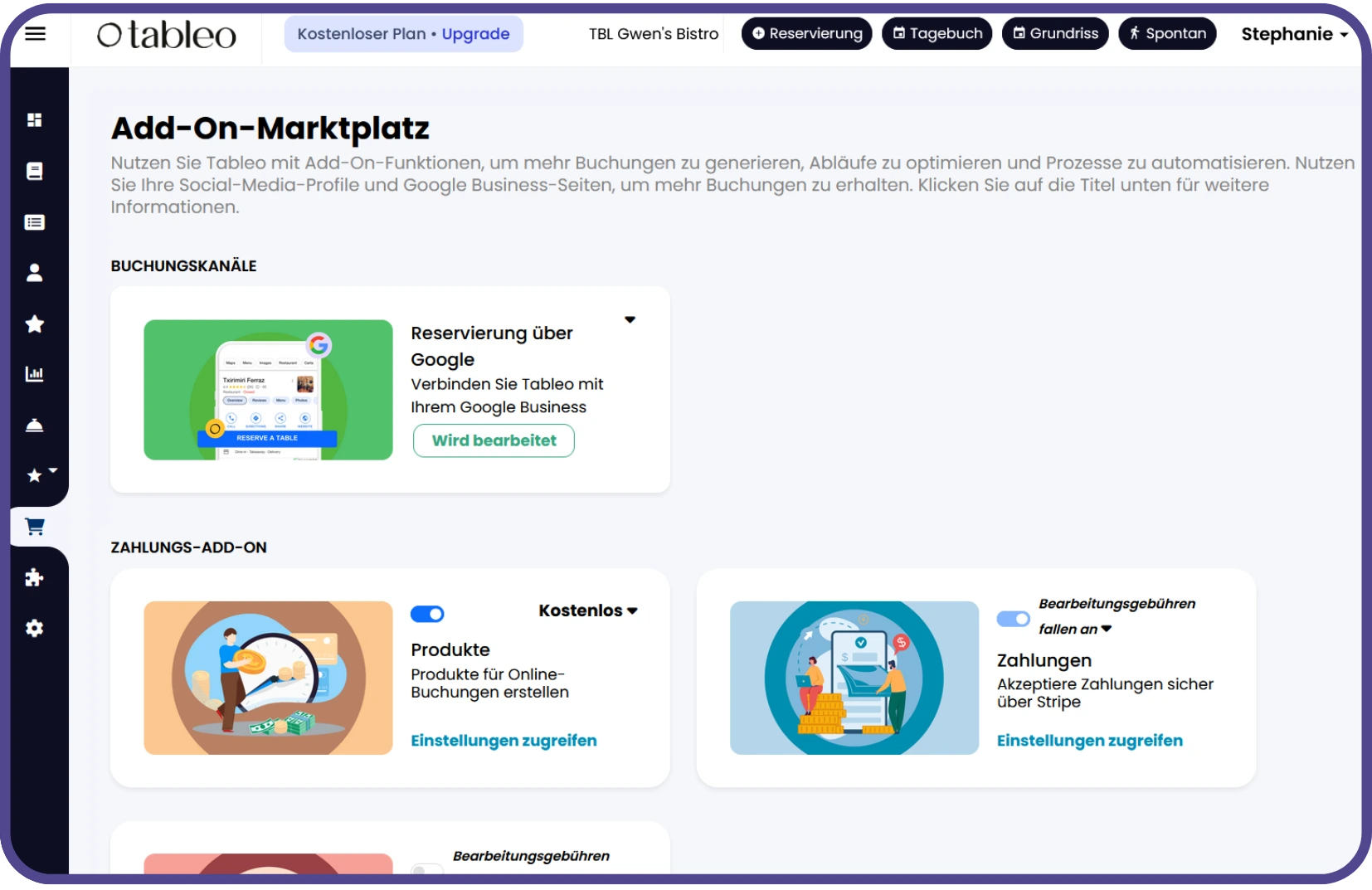Screen dimensions: 1372x890
Task: Open the hamburger menu
Action: 35,34
